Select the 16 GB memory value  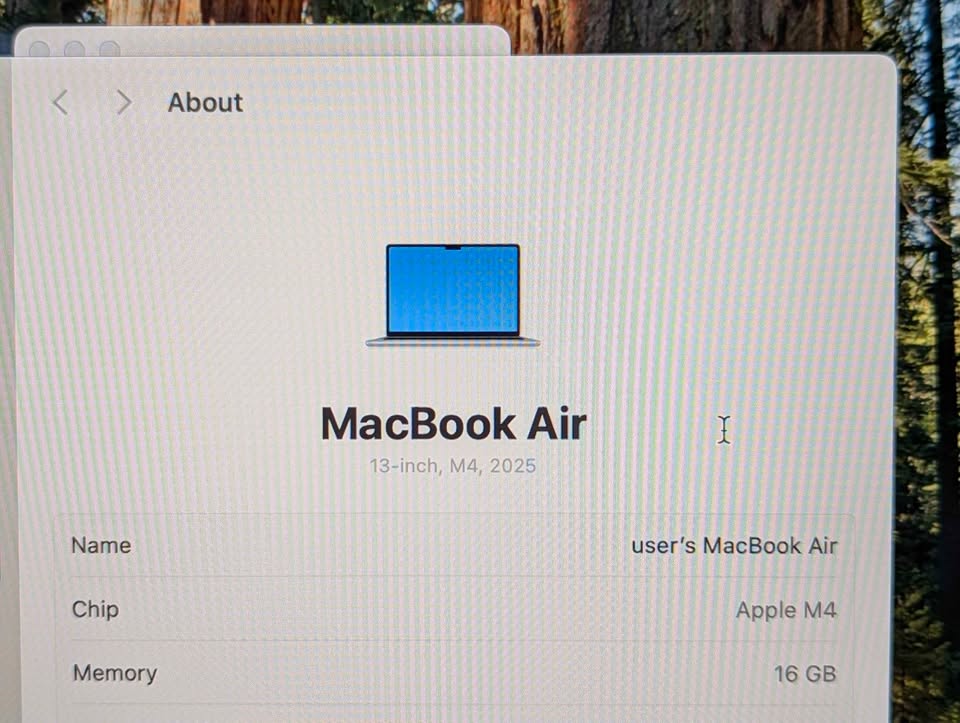click(x=805, y=674)
